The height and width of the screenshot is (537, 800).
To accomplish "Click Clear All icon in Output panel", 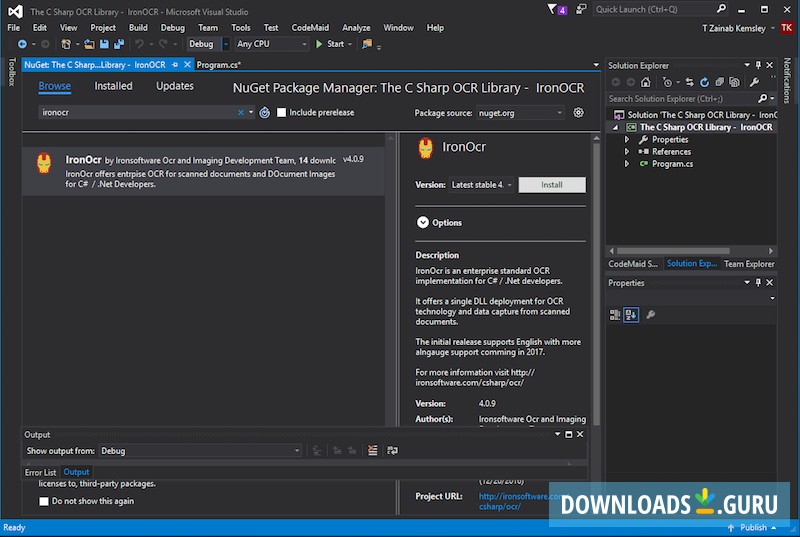I will [x=372, y=451].
